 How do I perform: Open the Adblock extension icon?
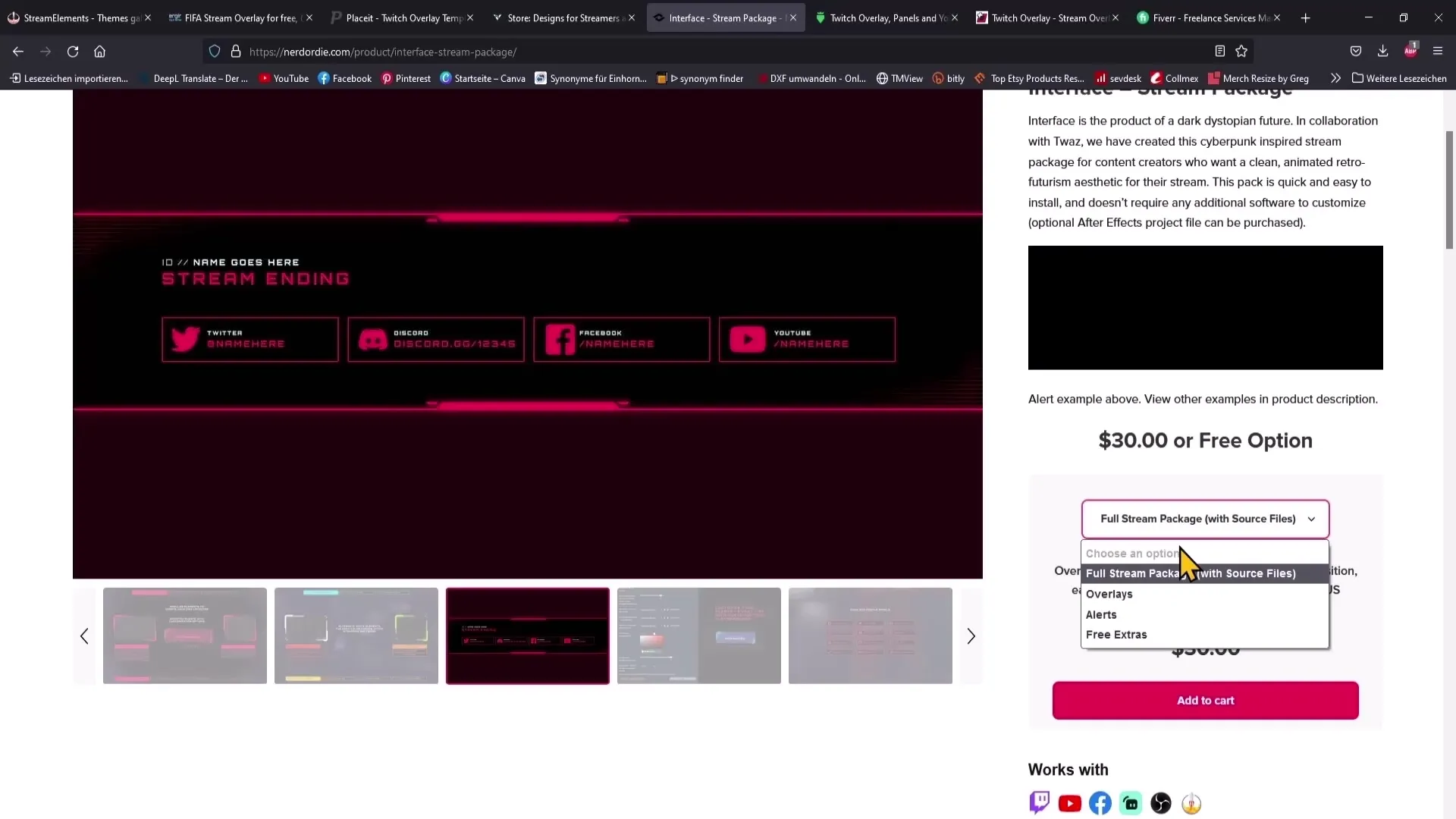click(1410, 51)
